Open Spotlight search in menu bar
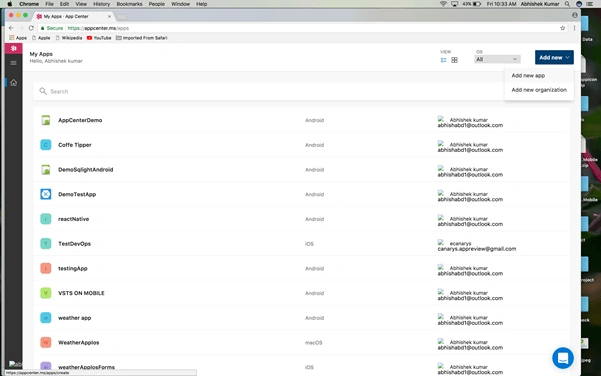 pyautogui.click(x=567, y=4)
